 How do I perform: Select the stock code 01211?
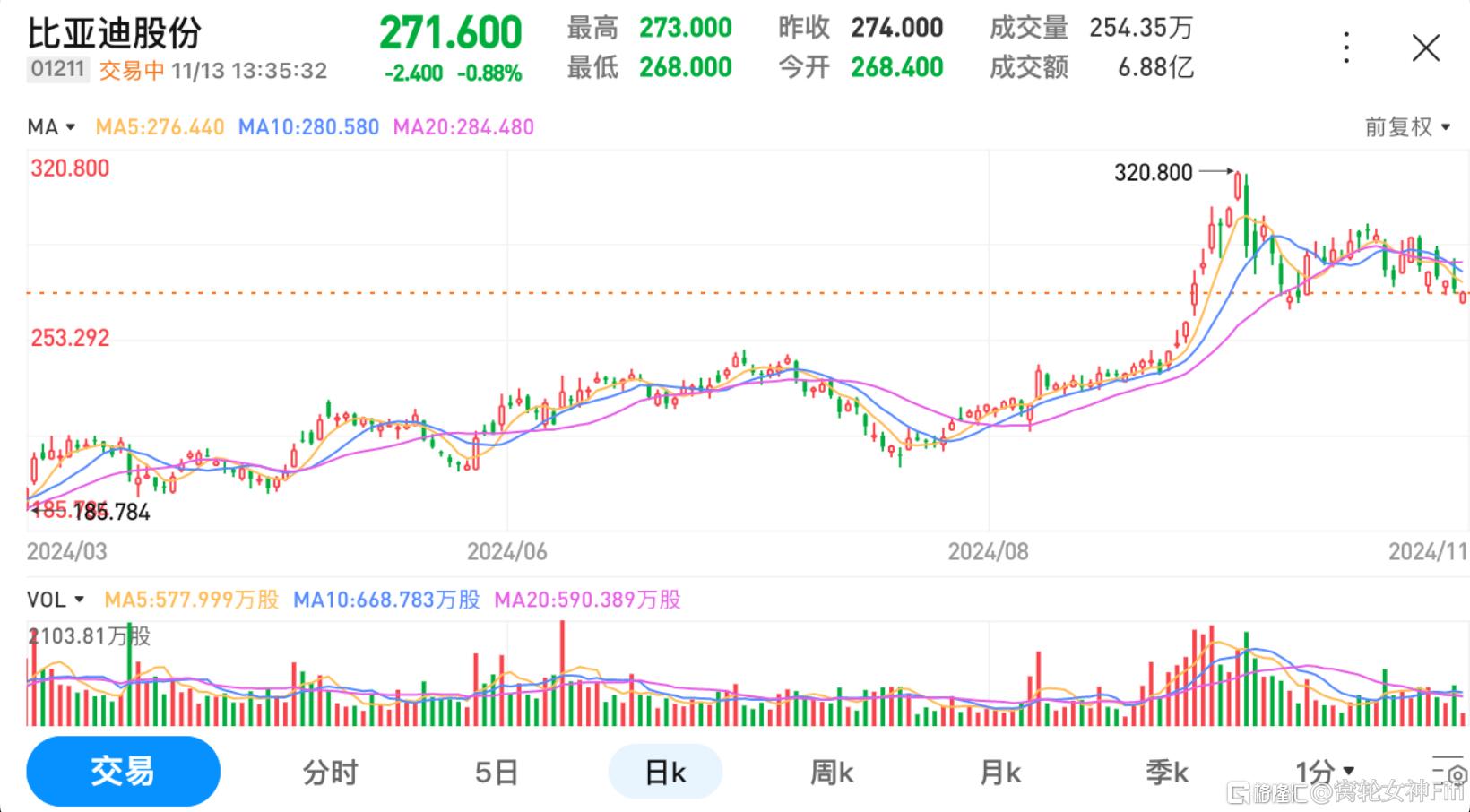pyautogui.click(x=57, y=70)
